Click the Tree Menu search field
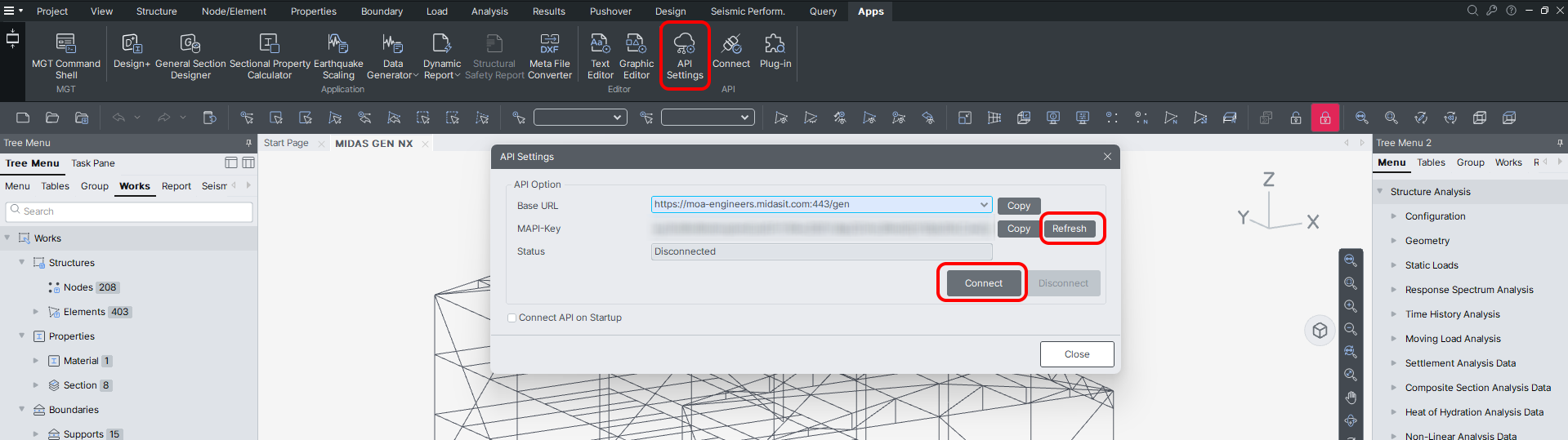Viewport: 1568px width, 440px height. 131,211
